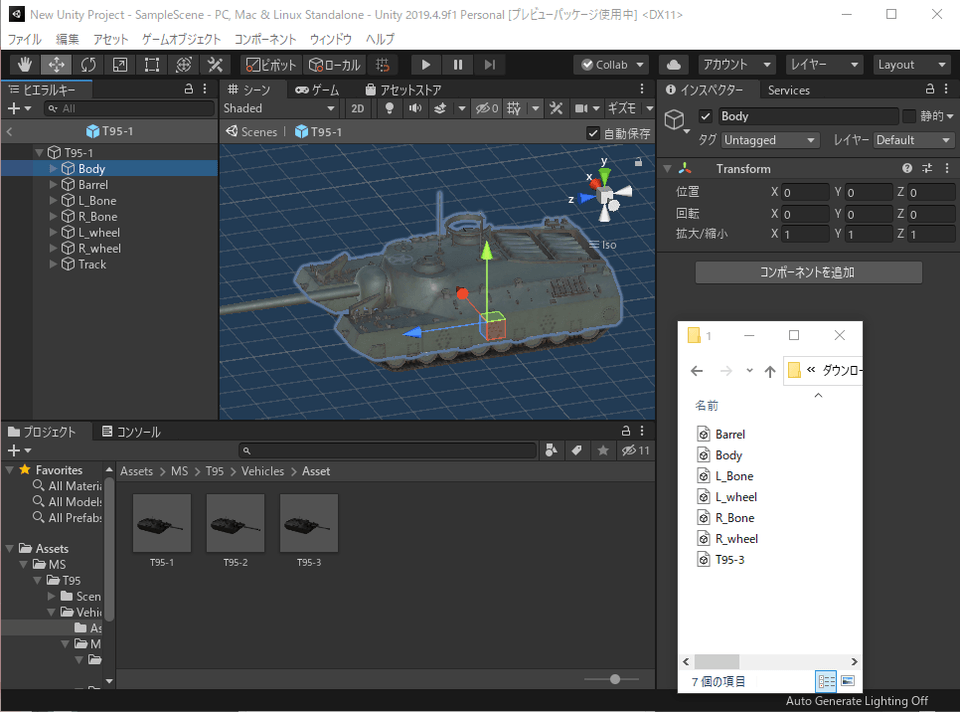Toggle Auto Save checkbox in scene

pyautogui.click(x=593, y=133)
